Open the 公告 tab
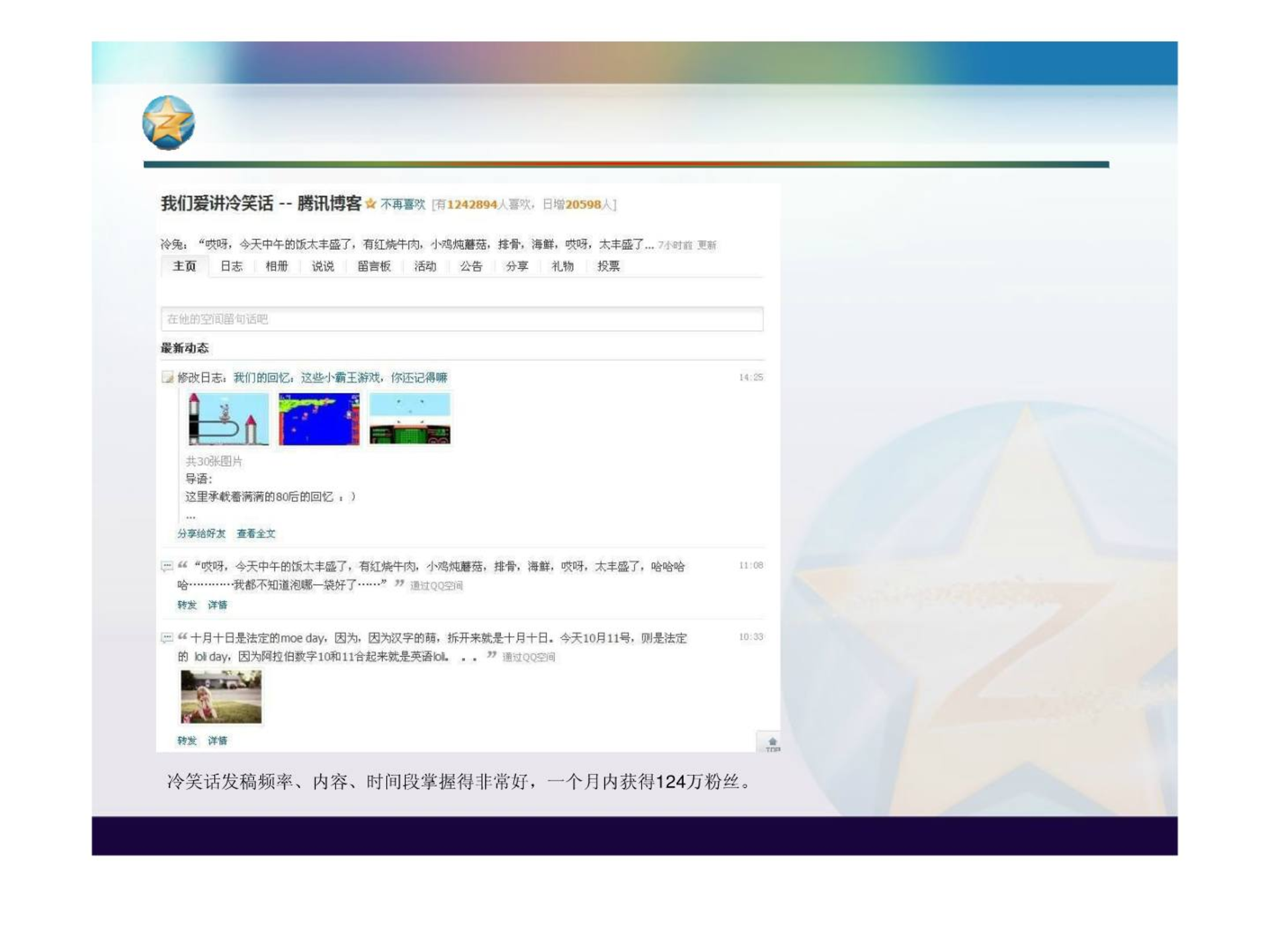This screenshot has width=1270, height=952. (471, 266)
